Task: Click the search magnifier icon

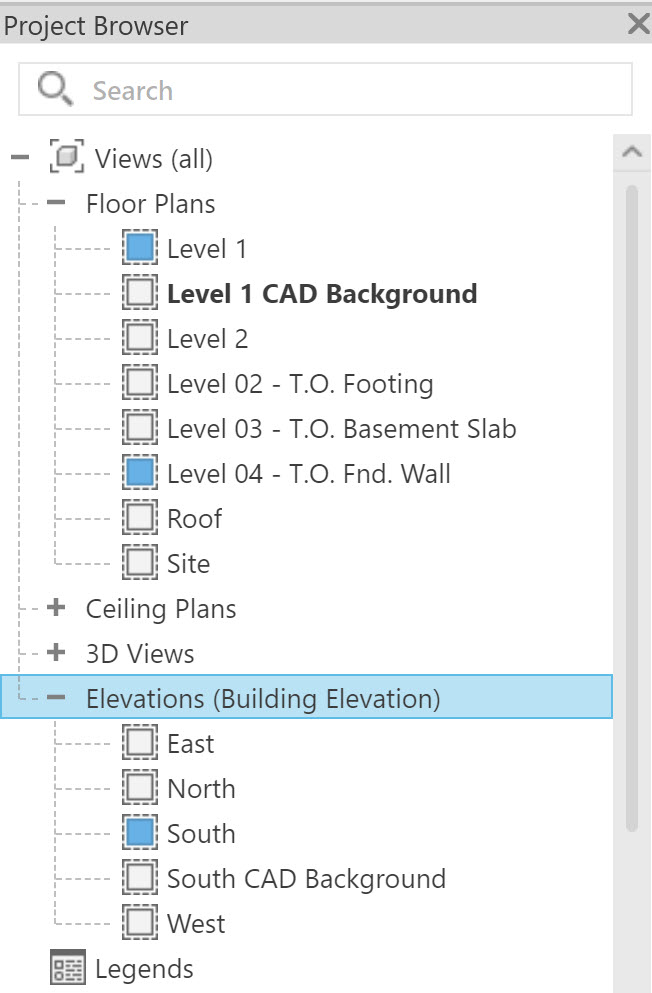Action: click(x=53, y=88)
